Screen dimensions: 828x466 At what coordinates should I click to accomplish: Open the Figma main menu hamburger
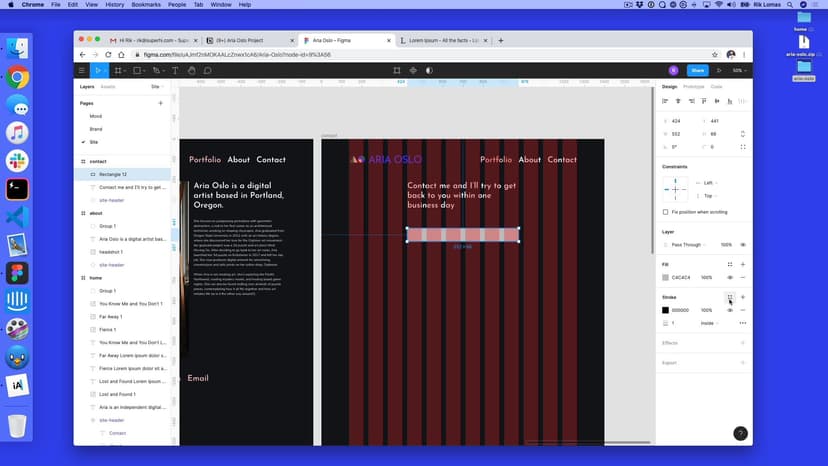coord(82,70)
